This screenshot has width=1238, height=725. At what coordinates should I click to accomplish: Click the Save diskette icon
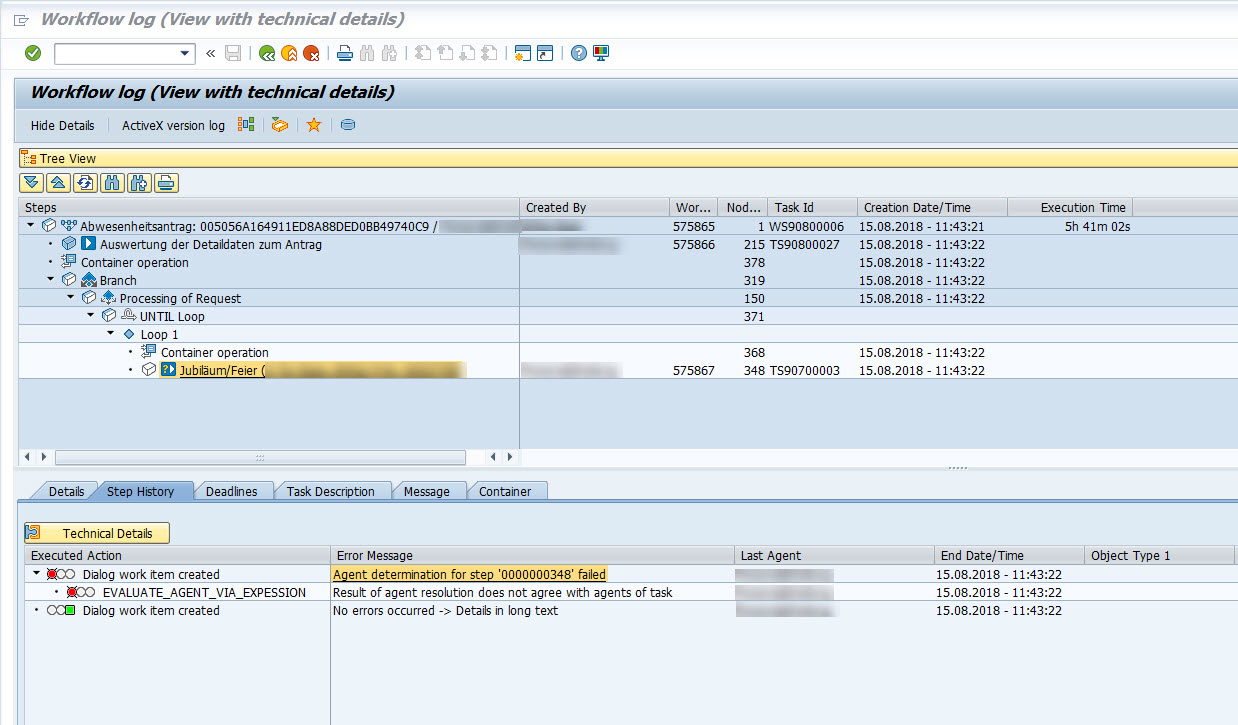(233, 54)
